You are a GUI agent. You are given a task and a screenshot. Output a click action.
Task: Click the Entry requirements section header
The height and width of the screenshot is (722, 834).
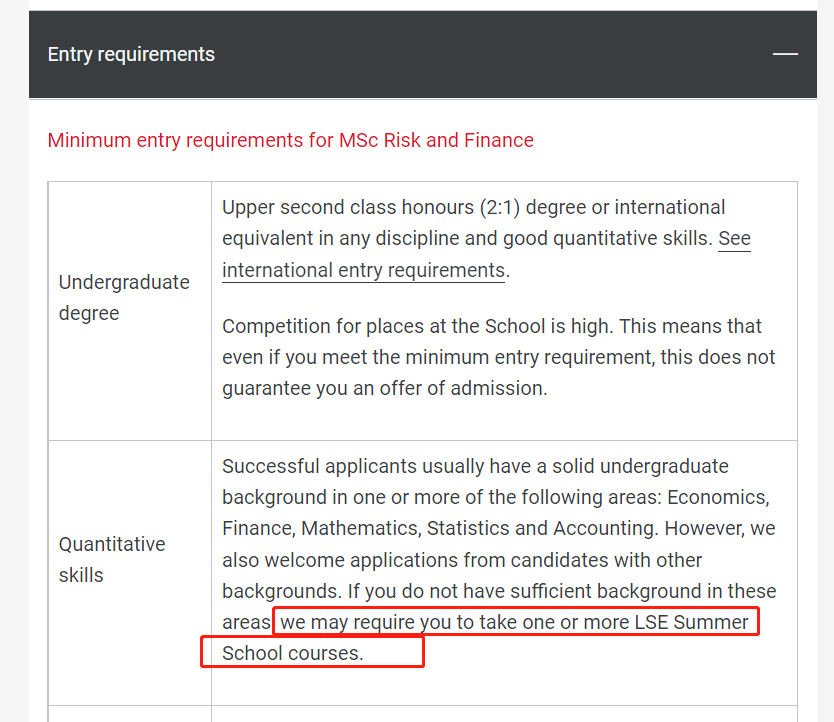(131, 54)
